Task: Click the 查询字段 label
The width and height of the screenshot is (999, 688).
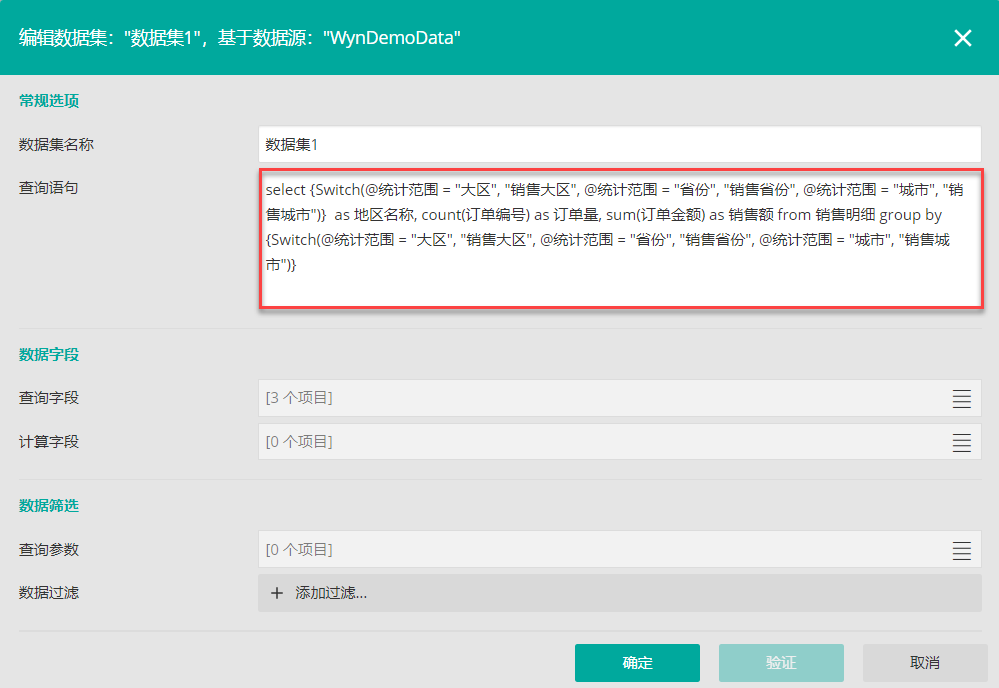Action: coord(48,398)
